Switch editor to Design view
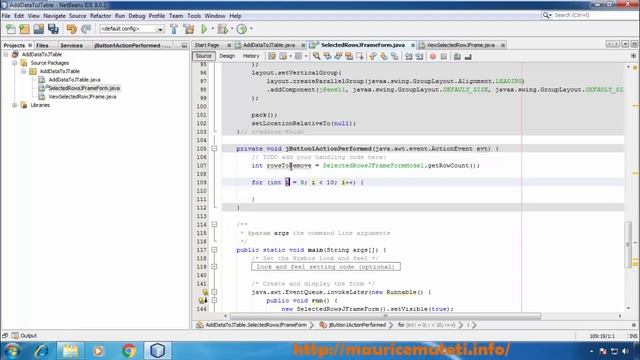 pyautogui.click(x=227, y=56)
